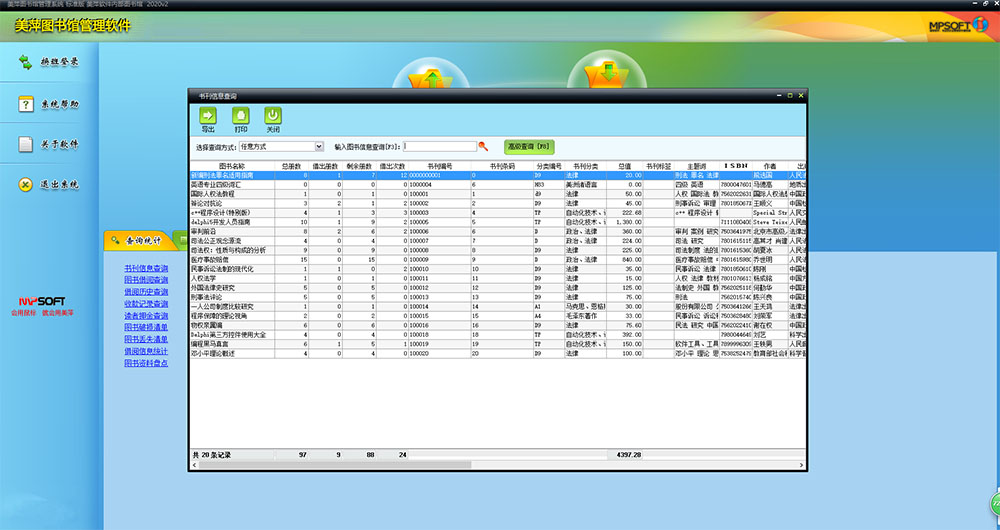Click the 关于软件 about software icon
Viewport: 1000px width, 530px height.
[x=26, y=144]
